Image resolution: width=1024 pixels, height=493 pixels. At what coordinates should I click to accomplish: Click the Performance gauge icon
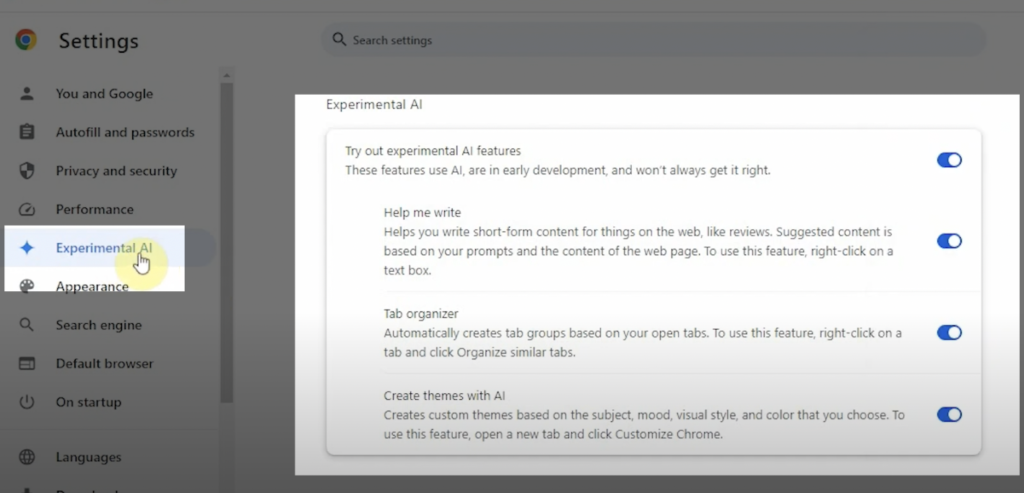point(27,210)
